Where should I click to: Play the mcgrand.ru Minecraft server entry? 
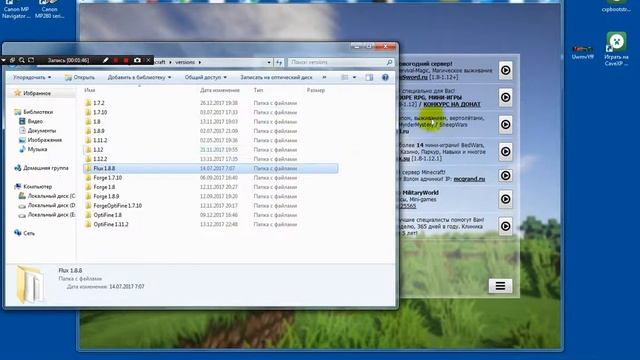tap(505, 176)
